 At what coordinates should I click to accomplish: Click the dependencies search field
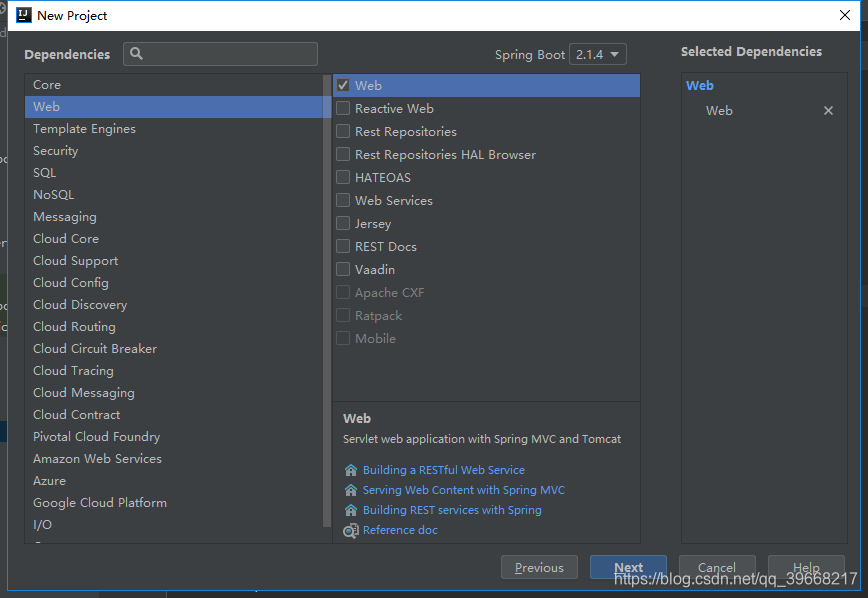(x=220, y=54)
